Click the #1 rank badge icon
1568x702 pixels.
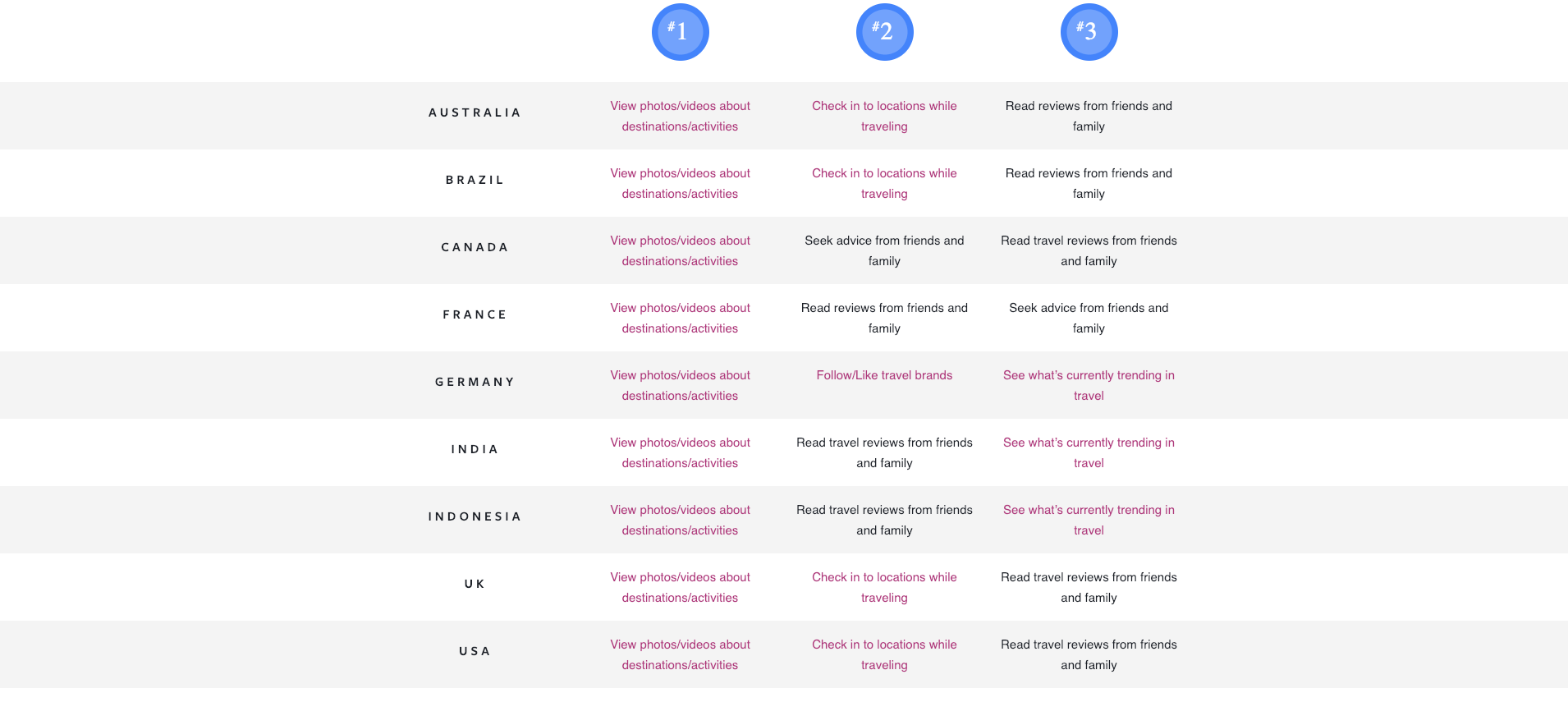click(x=680, y=32)
